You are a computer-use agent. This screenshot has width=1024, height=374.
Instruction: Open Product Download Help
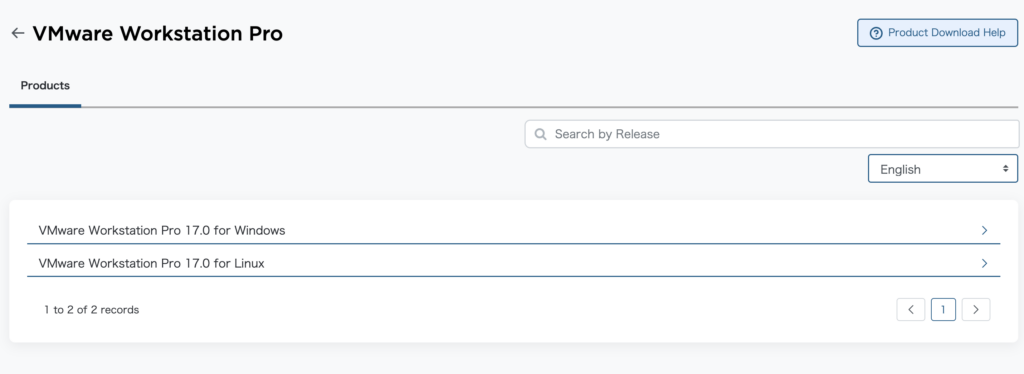[x=937, y=33]
